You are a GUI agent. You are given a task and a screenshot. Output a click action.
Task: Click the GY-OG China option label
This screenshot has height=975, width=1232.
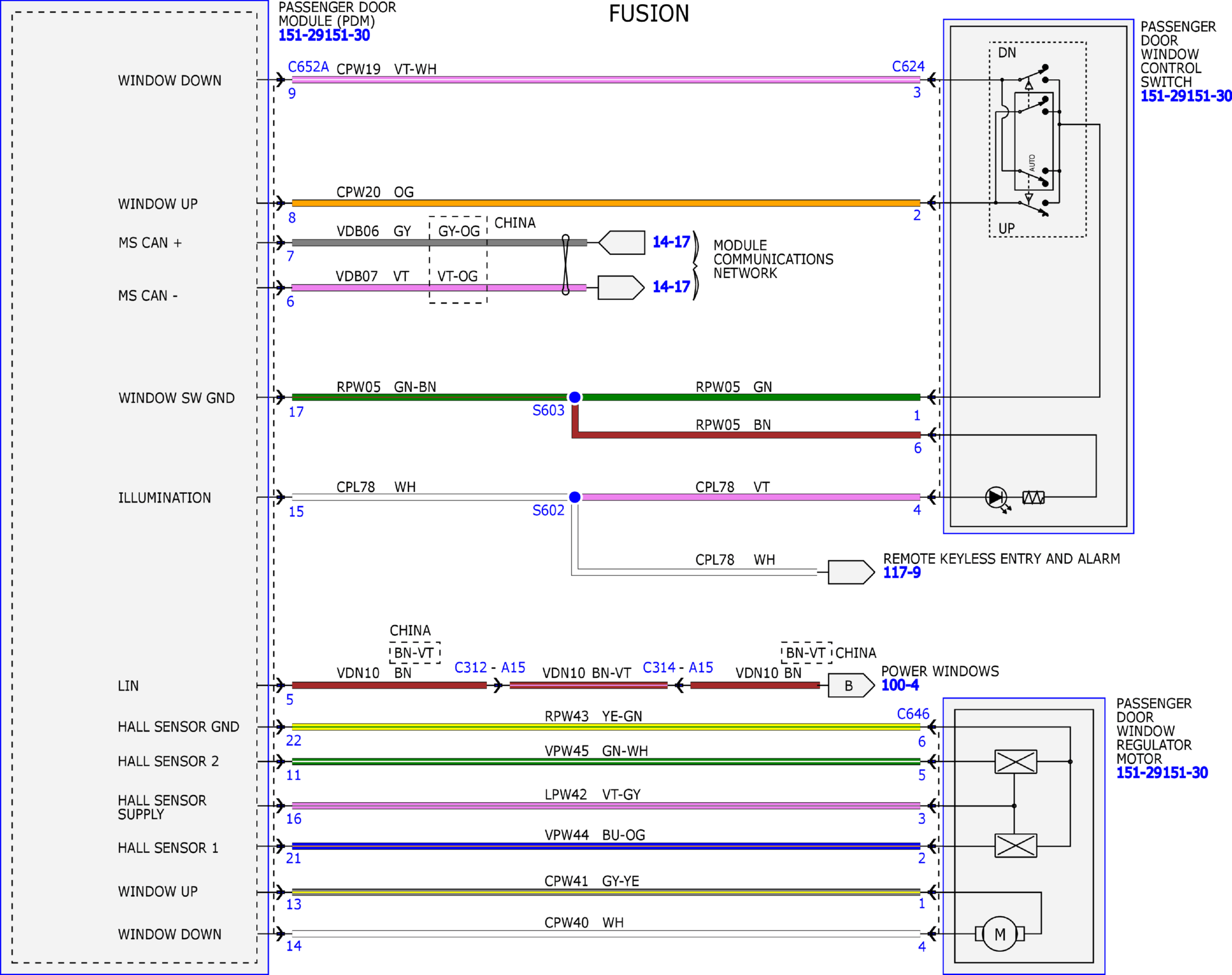click(x=459, y=231)
